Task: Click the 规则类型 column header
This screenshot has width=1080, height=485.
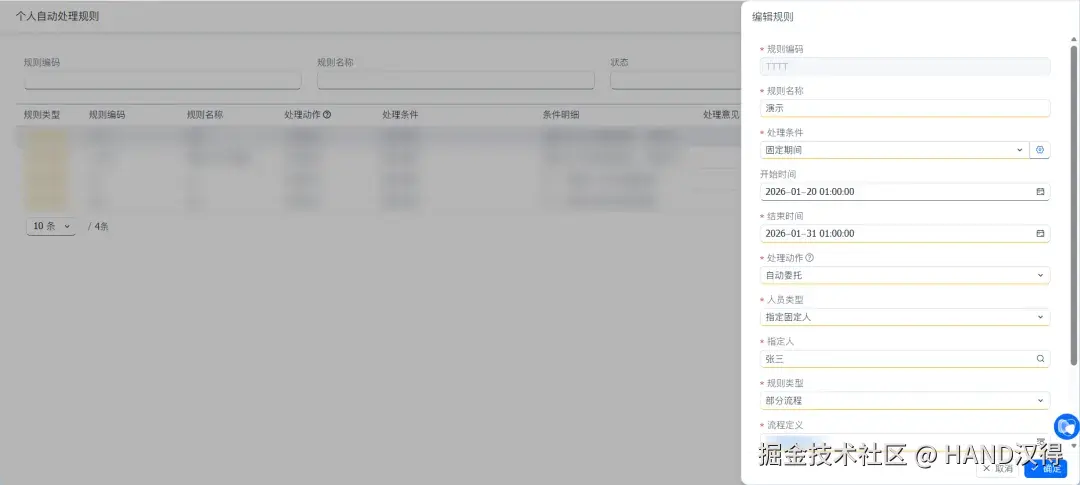Action: (42, 115)
